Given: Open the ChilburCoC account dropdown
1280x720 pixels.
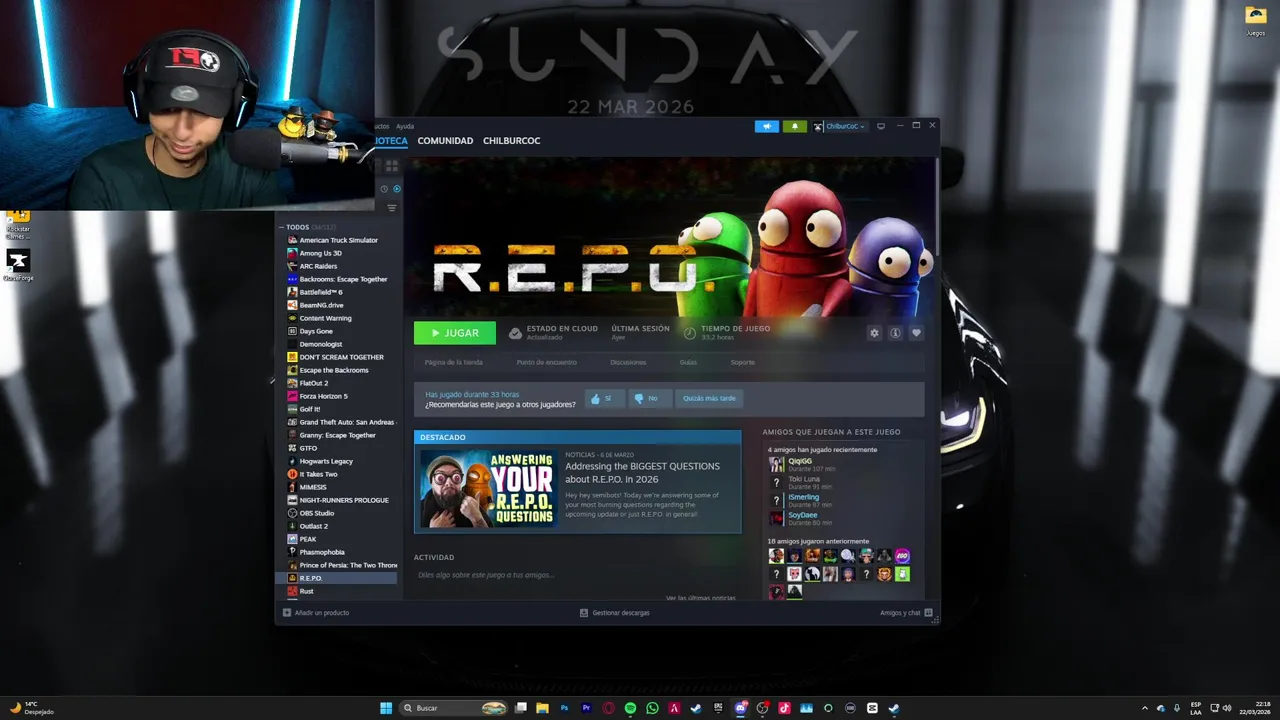Looking at the screenshot, I should pyautogui.click(x=840, y=126).
